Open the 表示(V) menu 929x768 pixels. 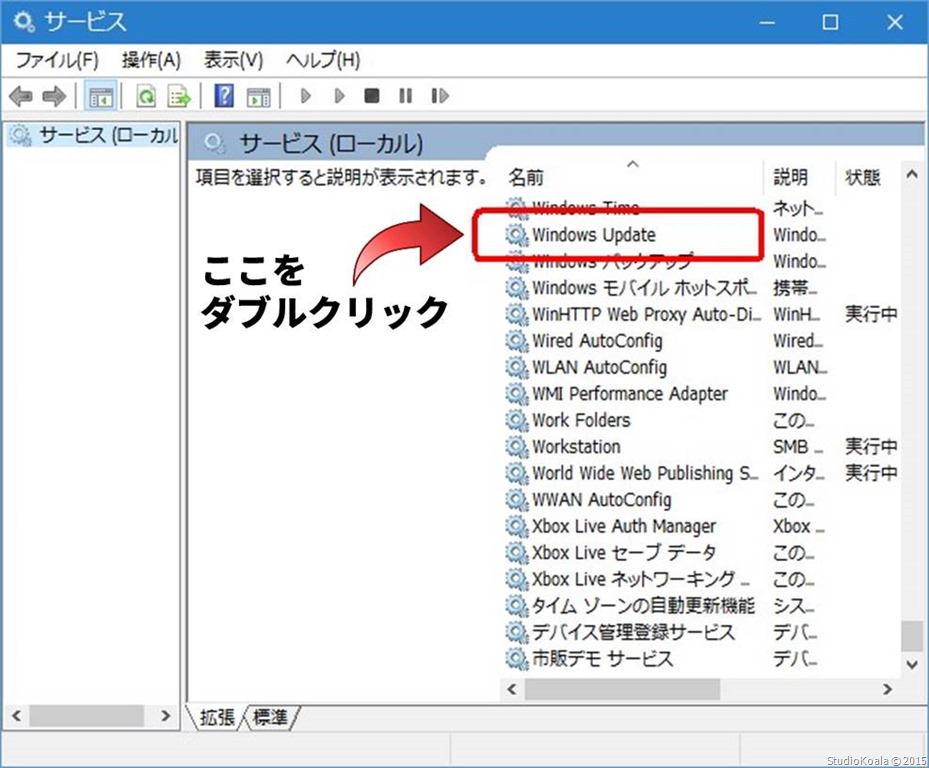(233, 60)
